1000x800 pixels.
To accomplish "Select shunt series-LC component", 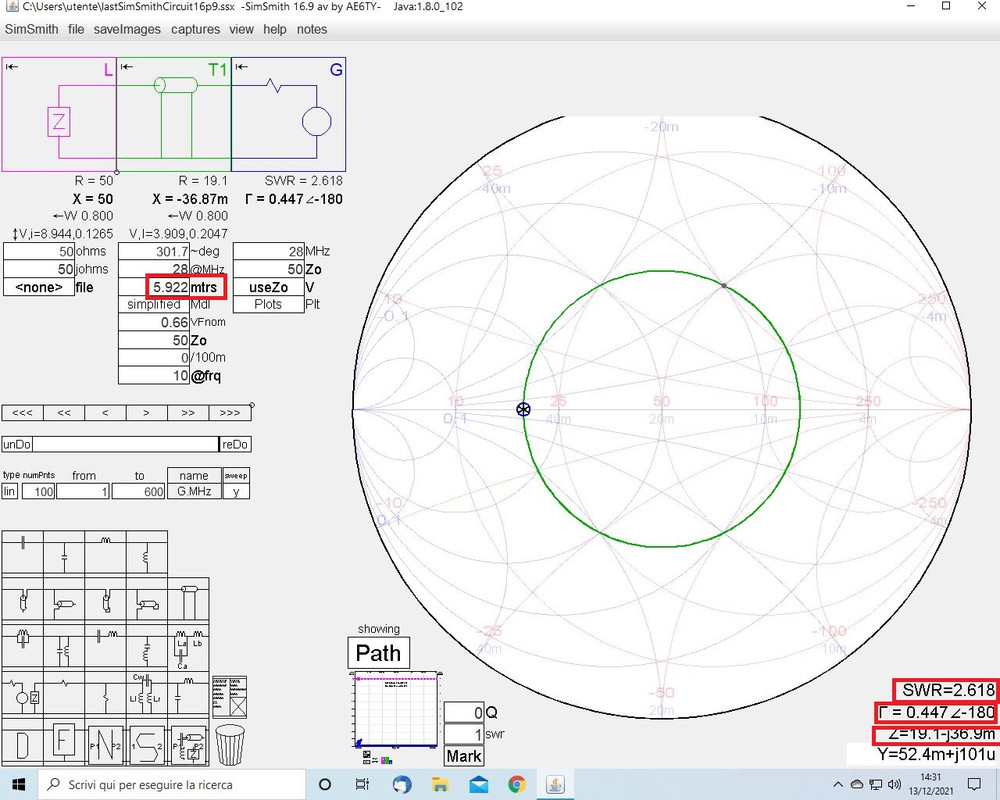I will 147,647.
